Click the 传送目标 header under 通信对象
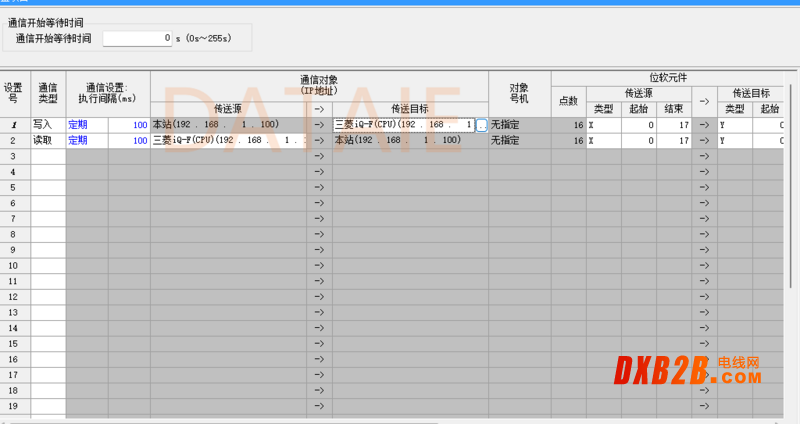Screen dimensions: 800x424 point(410,109)
